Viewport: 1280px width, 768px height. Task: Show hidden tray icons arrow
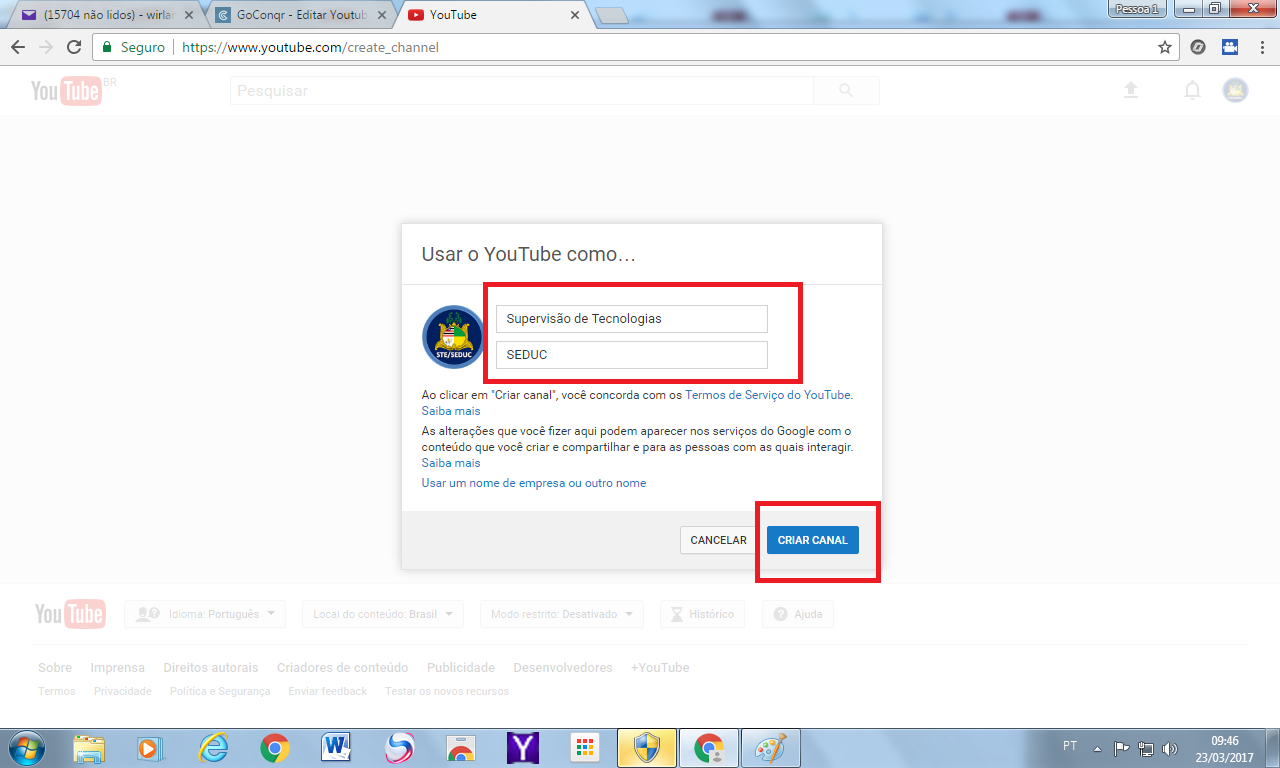[x=1097, y=747]
